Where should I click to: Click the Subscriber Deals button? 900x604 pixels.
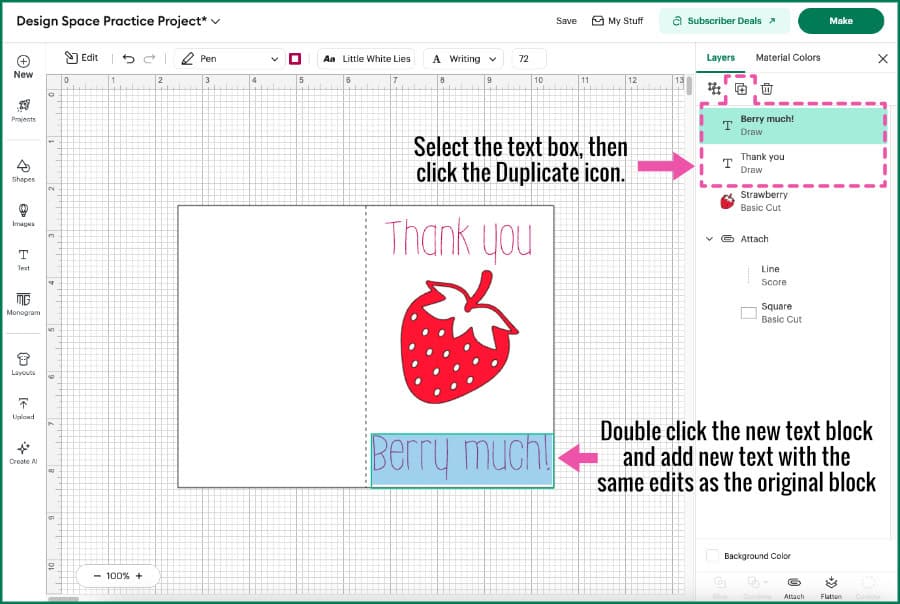click(724, 21)
